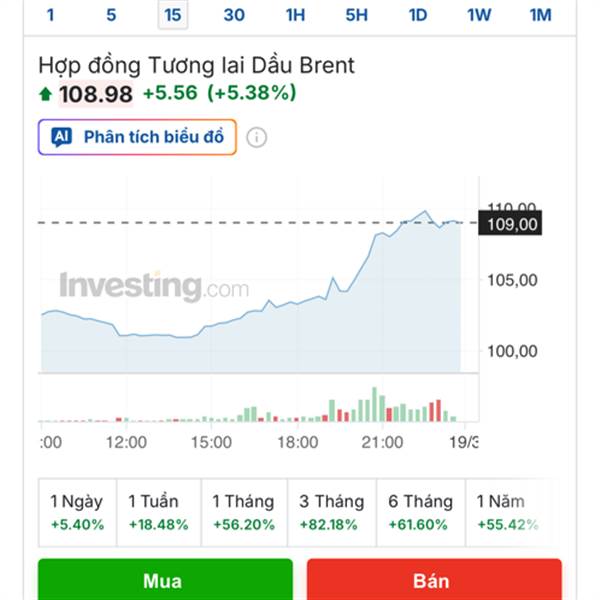This screenshot has width=600, height=600.
Task: Click the green up arrow price indicator
Action: [x=45, y=94]
